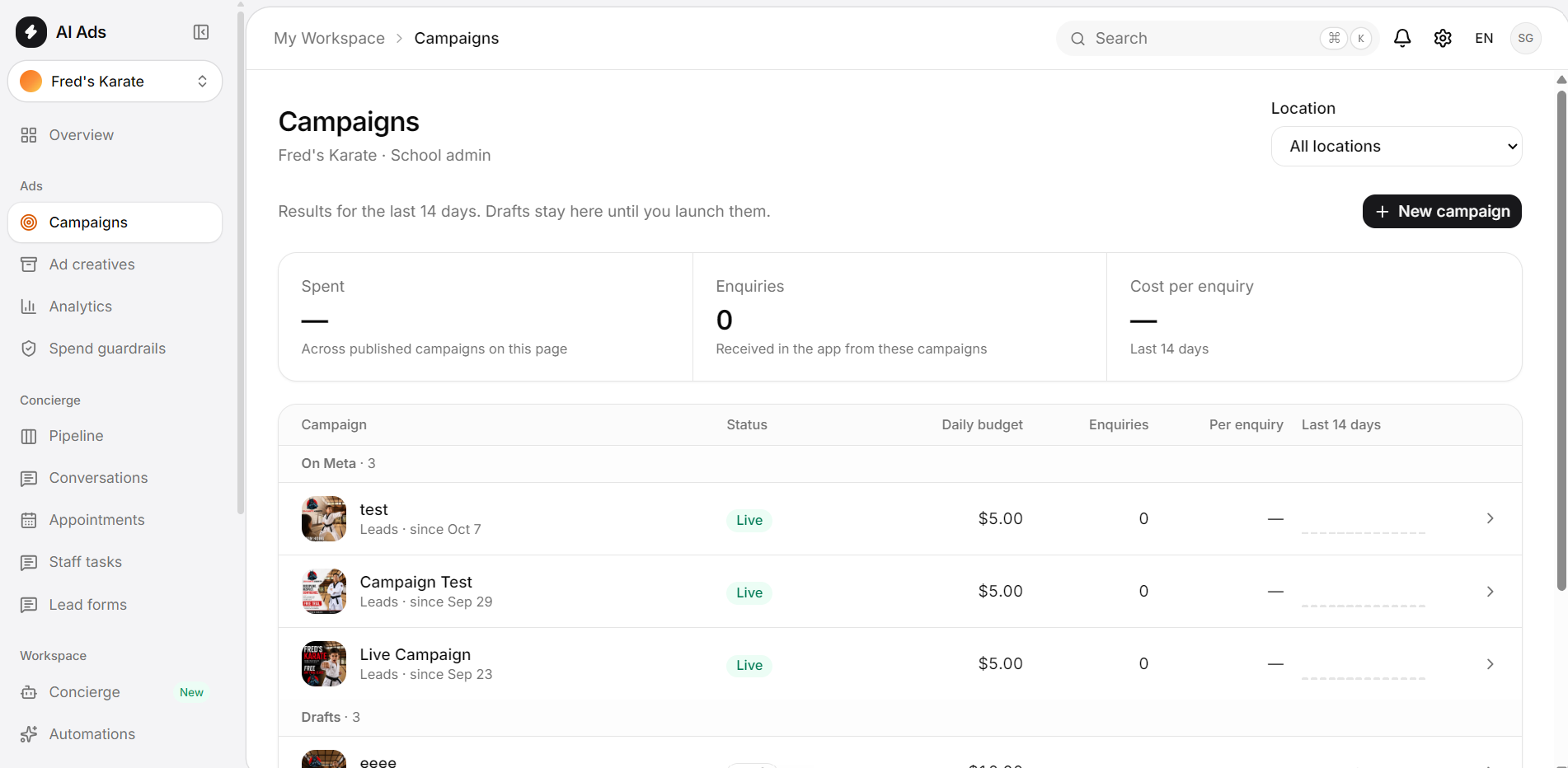
Task: Open Spend guardrails section
Action: [115, 349]
